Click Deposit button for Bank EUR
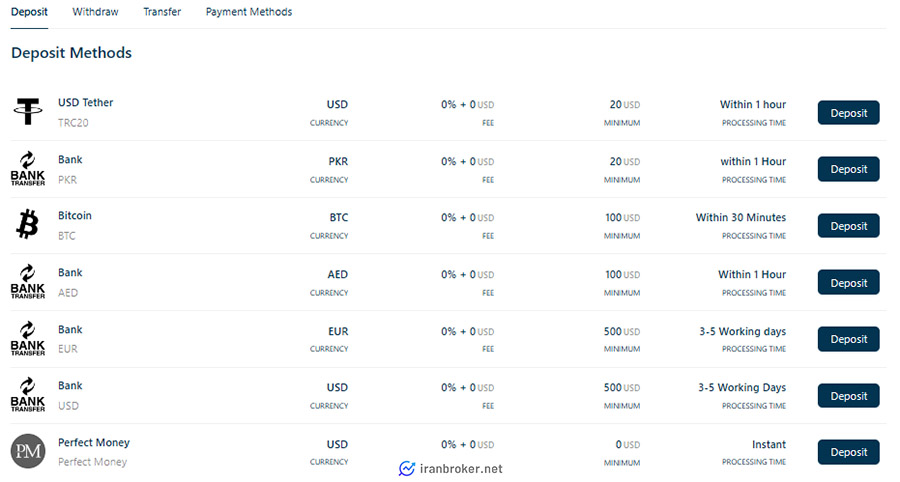The image size is (900, 482). pos(848,339)
